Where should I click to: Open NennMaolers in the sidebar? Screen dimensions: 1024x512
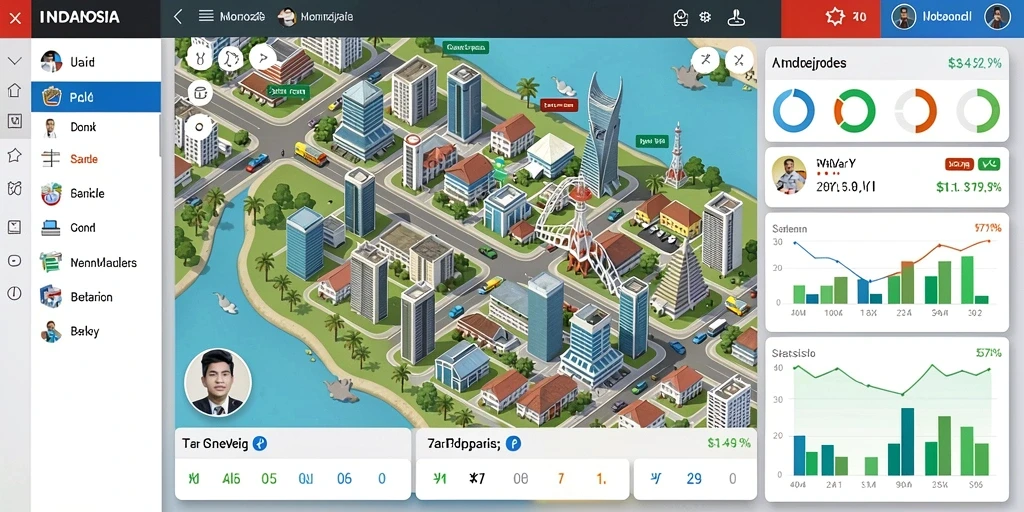(96, 263)
